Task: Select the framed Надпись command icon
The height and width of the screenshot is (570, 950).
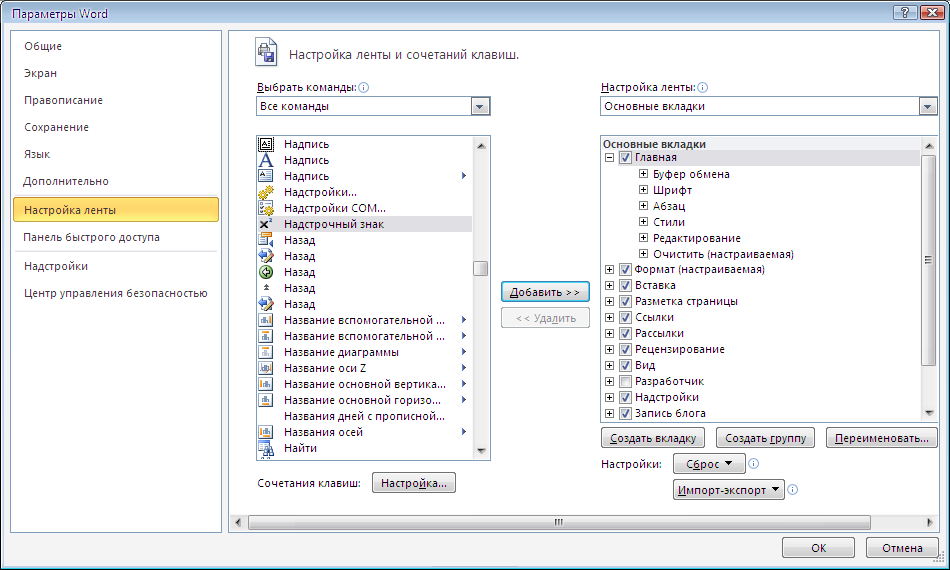Action: pos(266,144)
